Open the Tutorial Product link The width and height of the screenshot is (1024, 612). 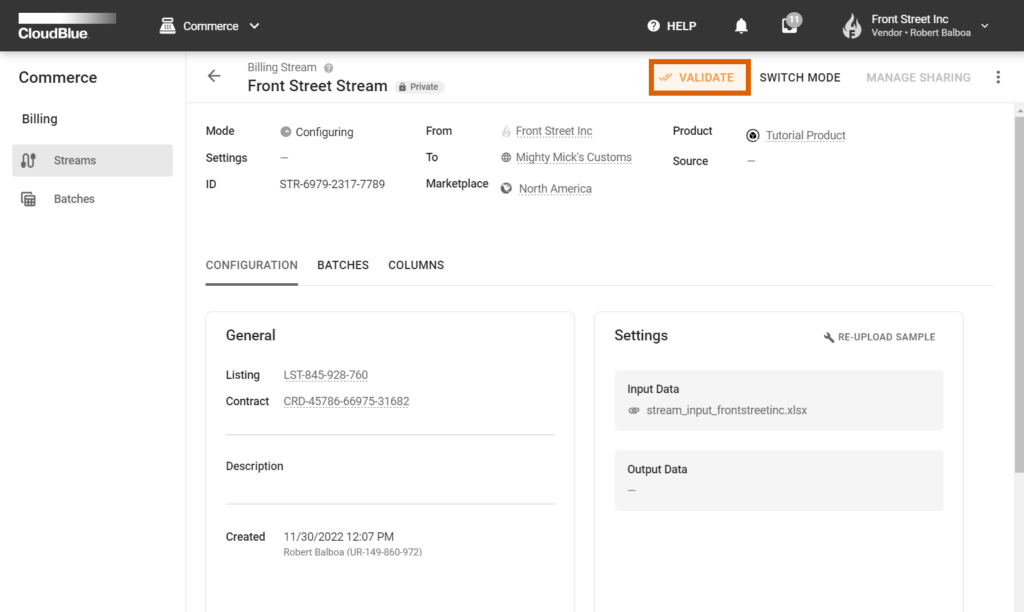[805, 135]
